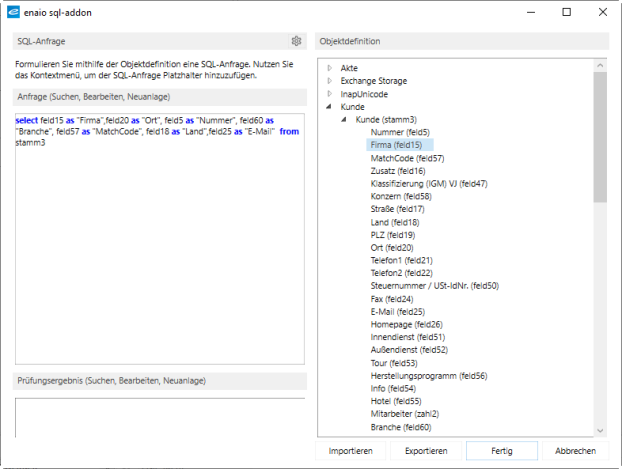Image resolution: width=622 pixels, height=469 pixels.
Task: Click the Importieren button
Action: click(x=351, y=451)
